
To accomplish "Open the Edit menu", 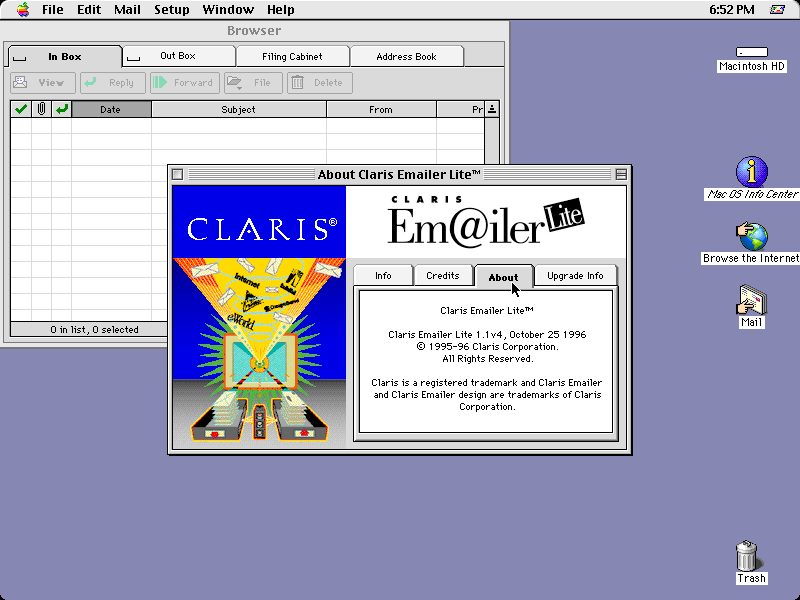I will click(89, 10).
